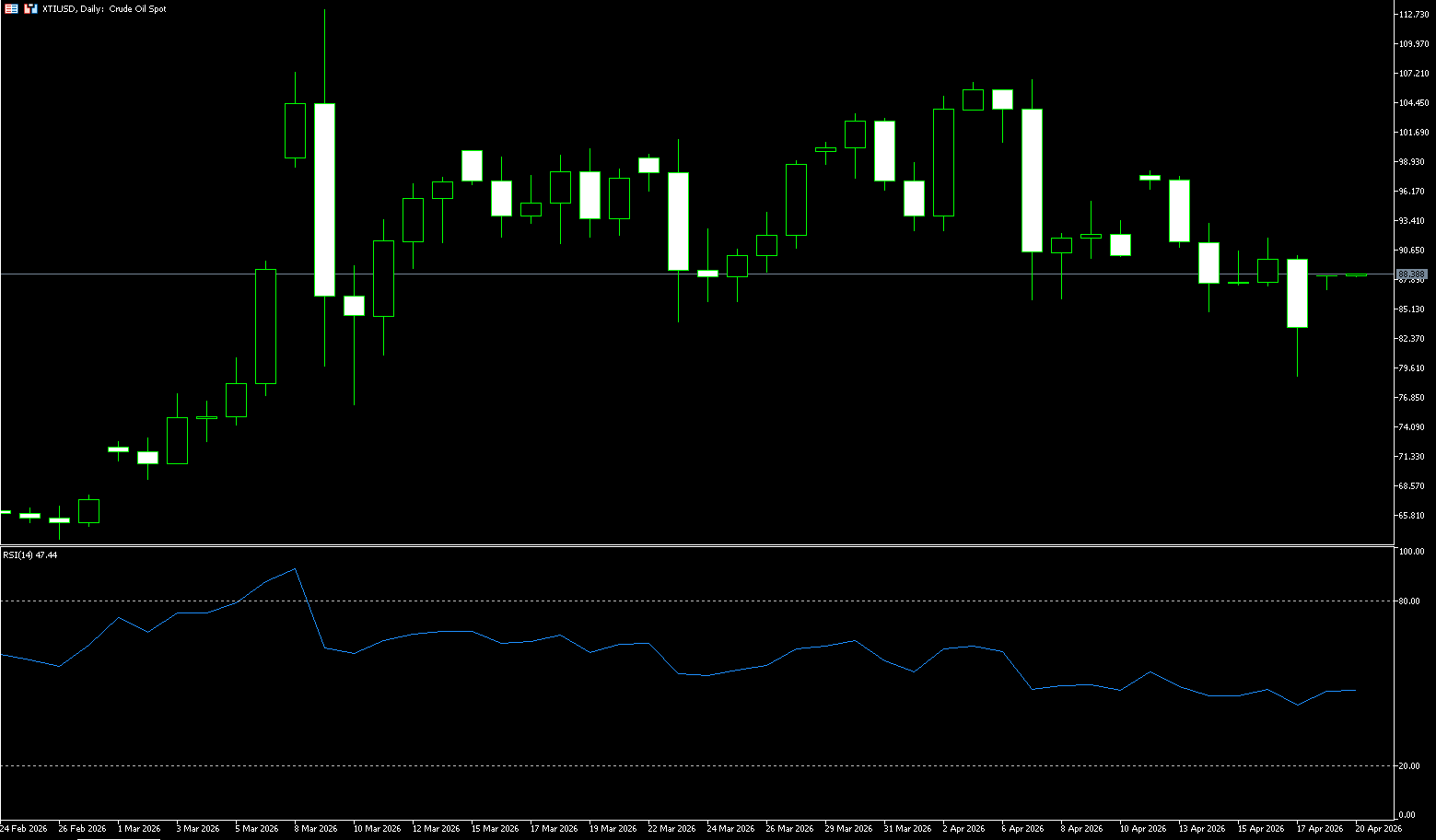The image size is (1436, 840).
Task: Click the market depth icon beside XTIUSD
Action: tap(30, 8)
